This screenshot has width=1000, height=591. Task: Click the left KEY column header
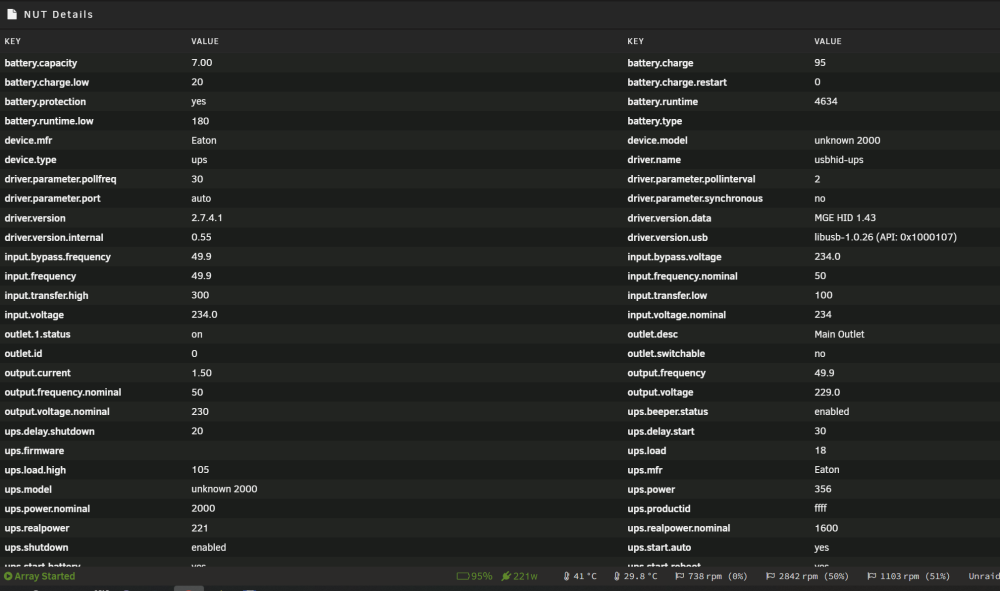[x=13, y=41]
